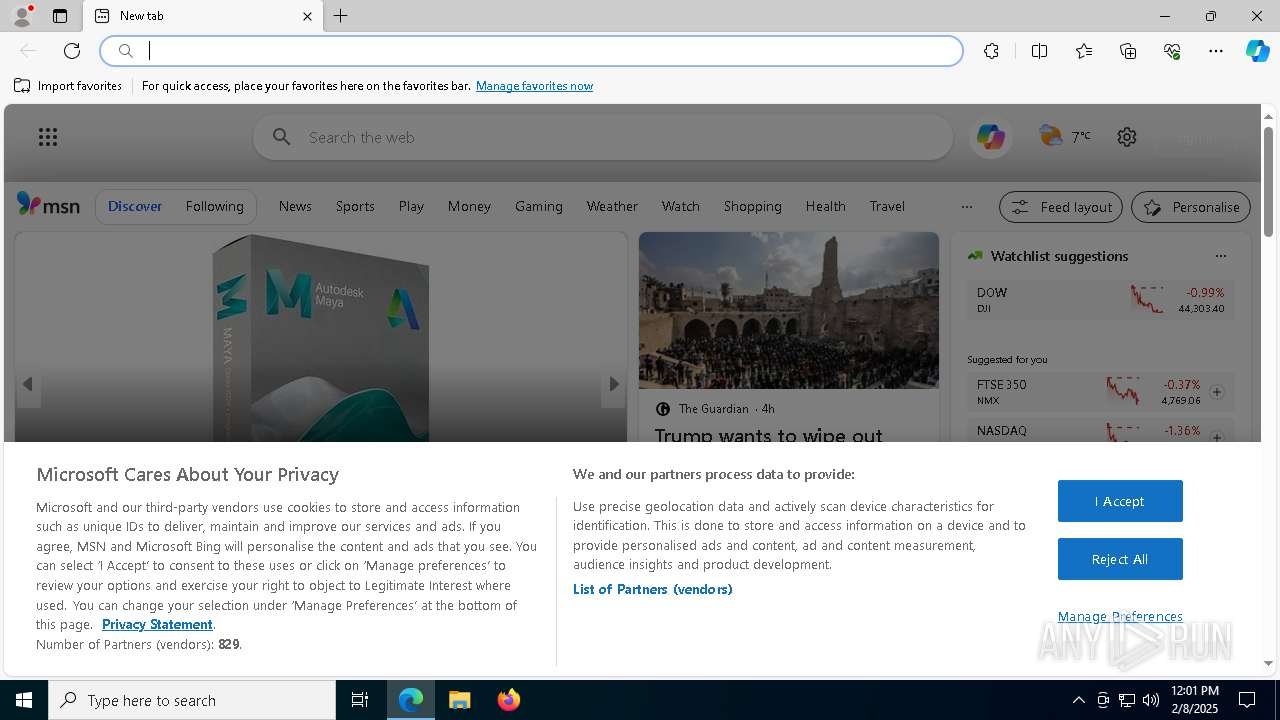This screenshot has height=720, width=1280.
Task: Open Browser essentials heart icon
Action: (x=1172, y=51)
